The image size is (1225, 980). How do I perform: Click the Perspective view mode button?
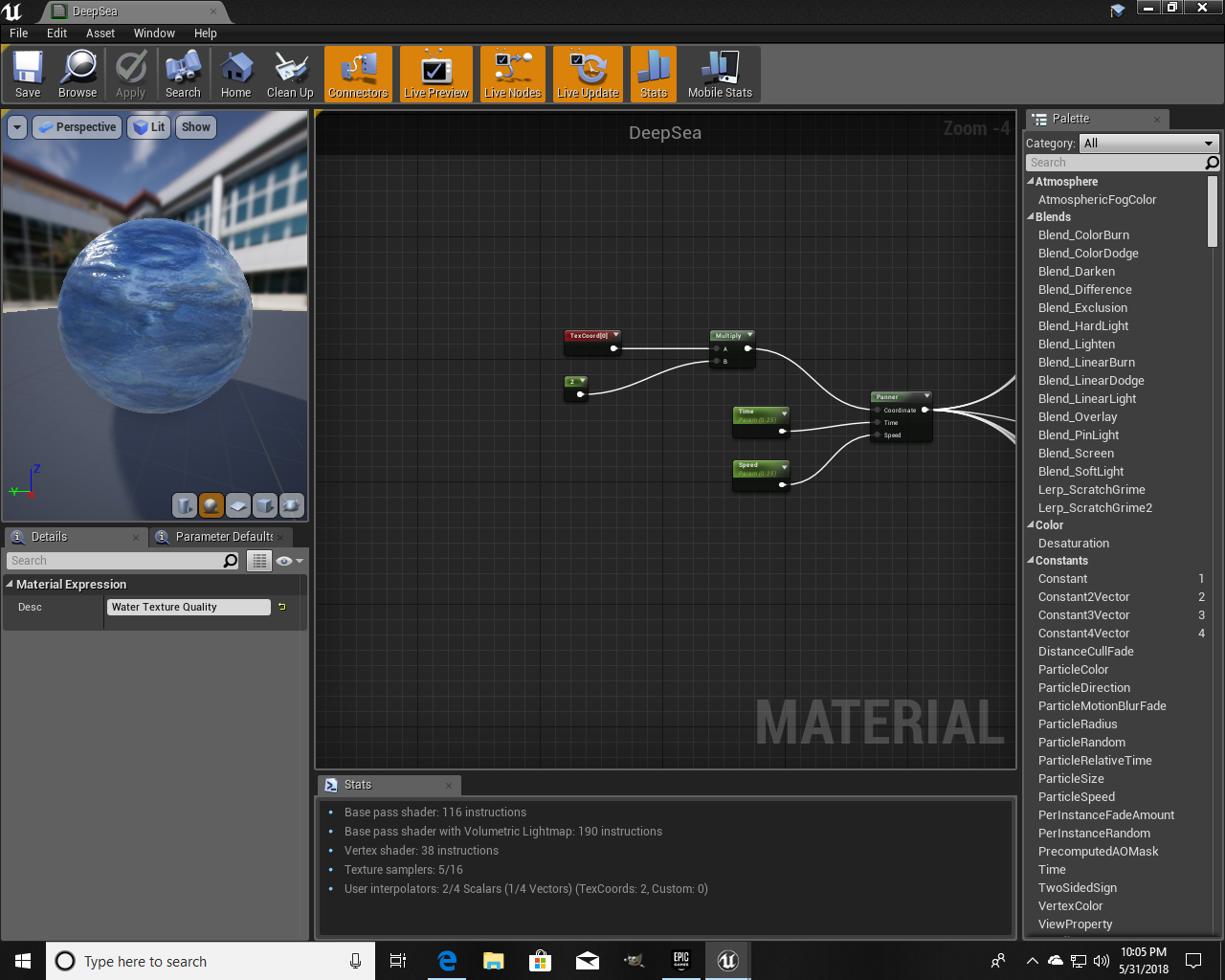pyautogui.click(x=78, y=127)
